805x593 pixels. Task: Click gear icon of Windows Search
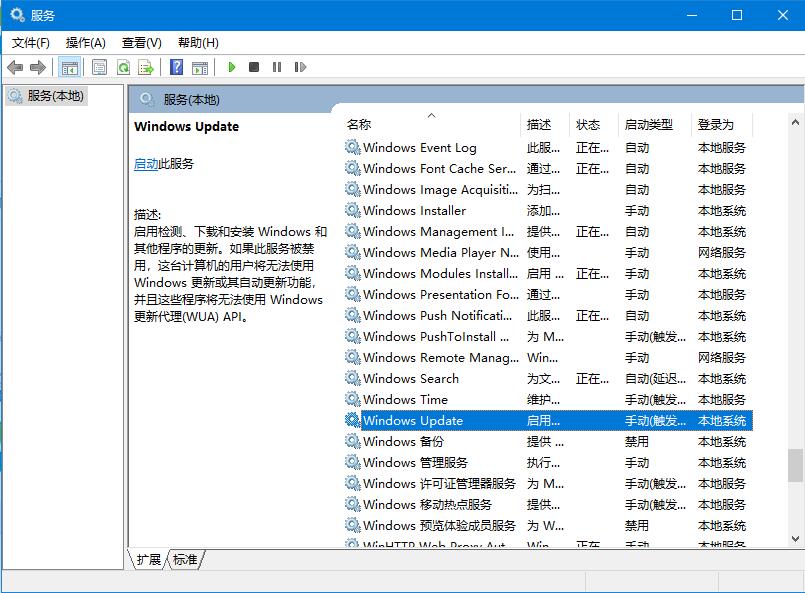coord(352,378)
